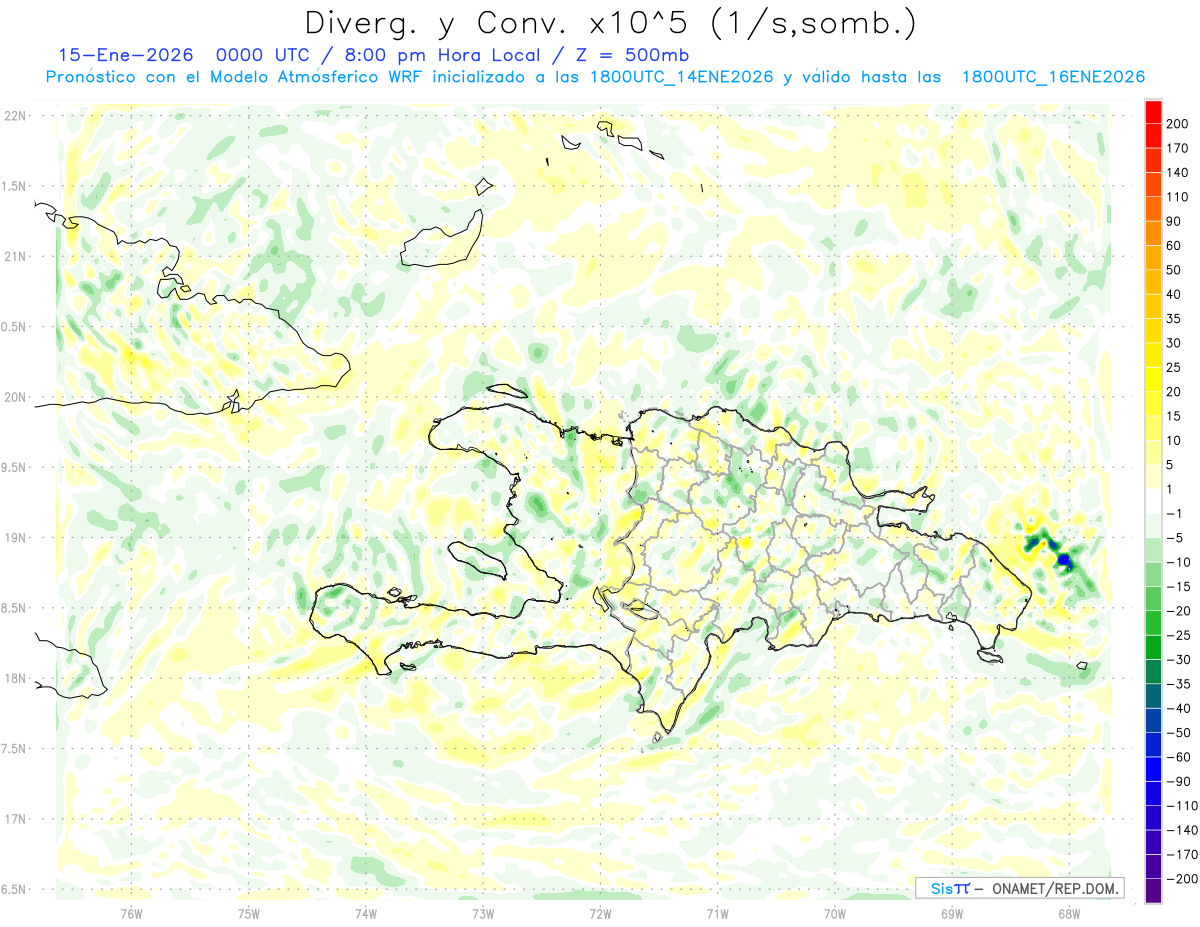
Task: Click the '76W' longitude label
Action: pos(132,914)
